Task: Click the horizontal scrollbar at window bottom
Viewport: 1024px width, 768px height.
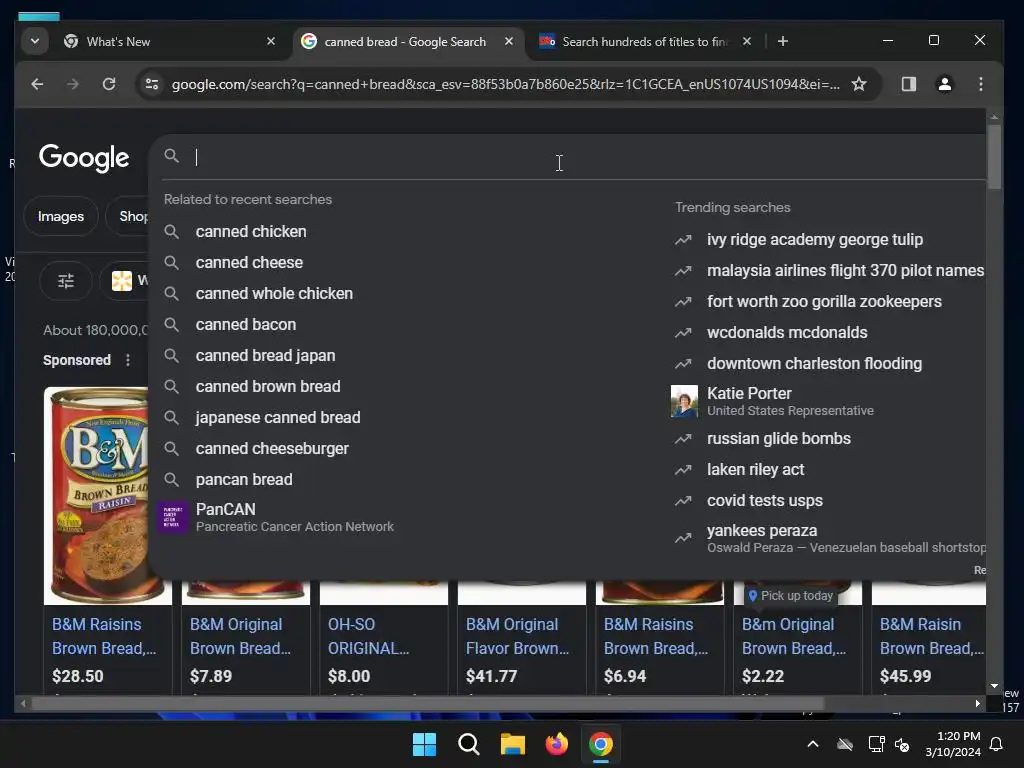Action: 428,703
